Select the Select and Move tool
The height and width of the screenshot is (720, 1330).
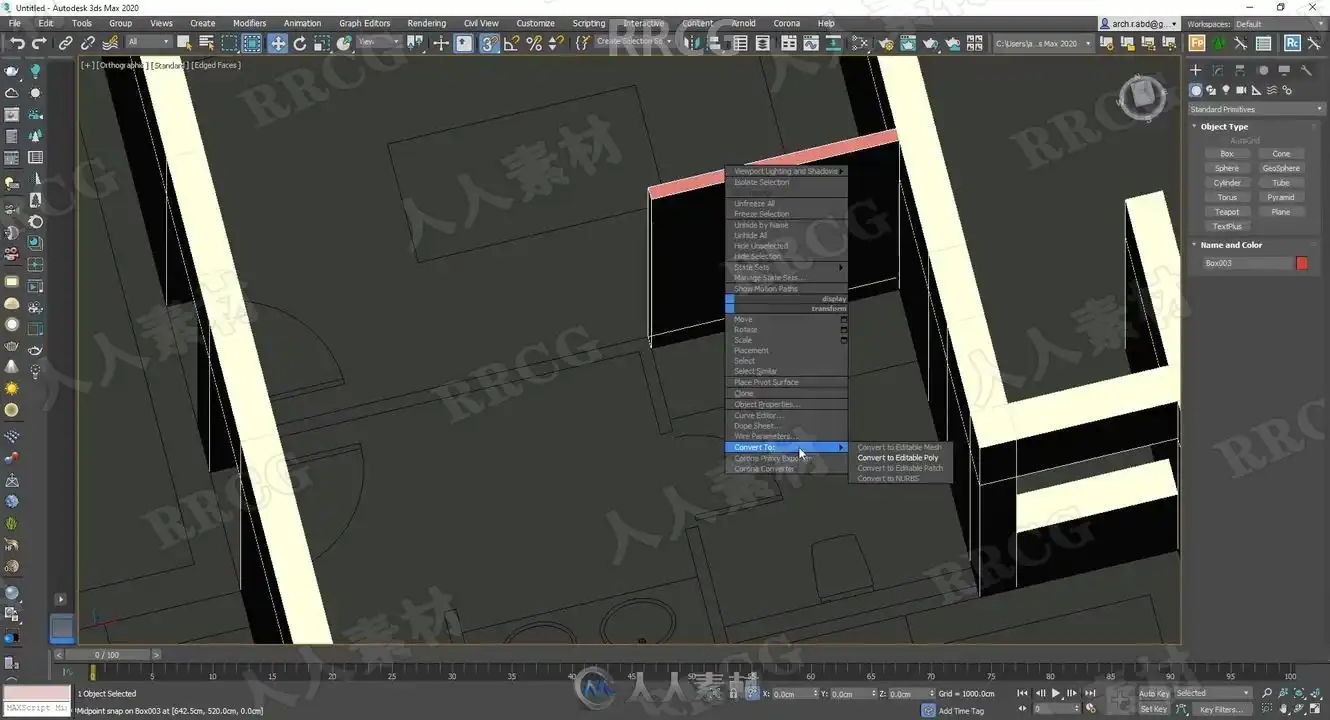click(x=277, y=43)
